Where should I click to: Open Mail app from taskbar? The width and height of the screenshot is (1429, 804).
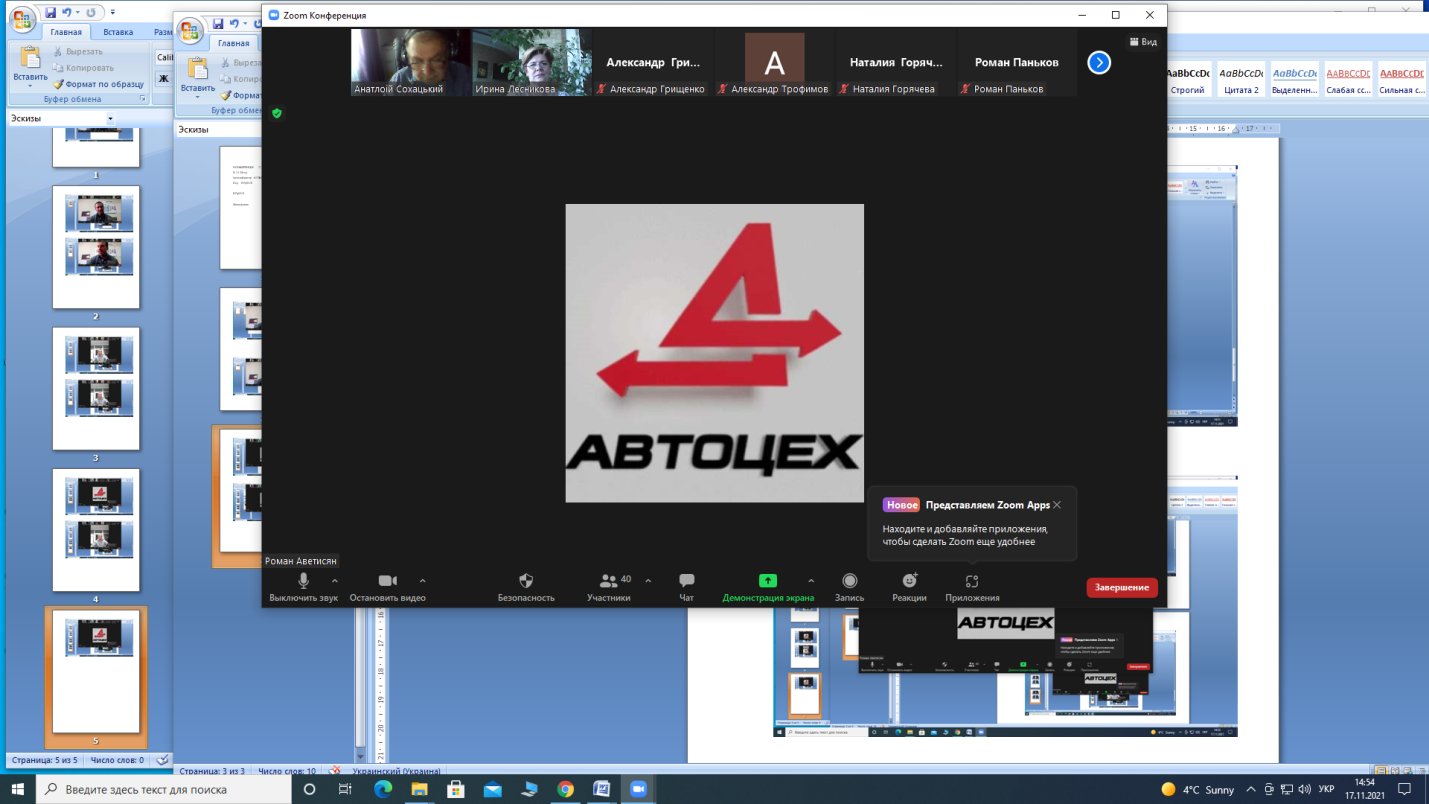click(x=492, y=790)
